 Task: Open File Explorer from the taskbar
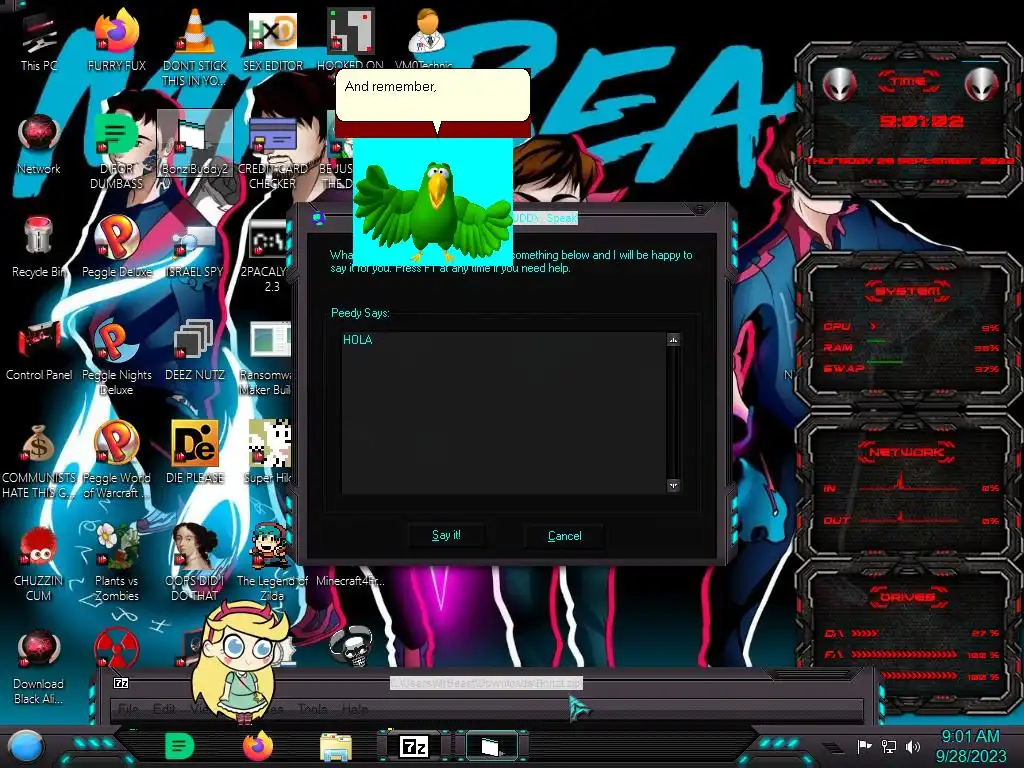(x=336, y=747)
